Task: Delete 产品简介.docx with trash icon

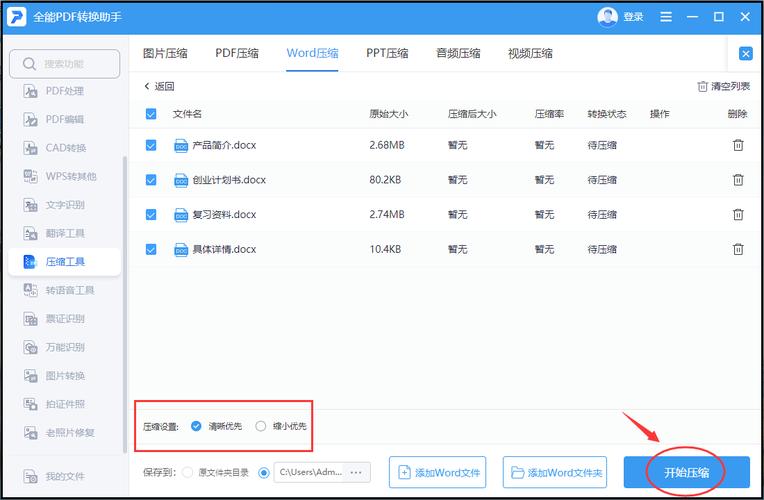Action: pos(738,145)
